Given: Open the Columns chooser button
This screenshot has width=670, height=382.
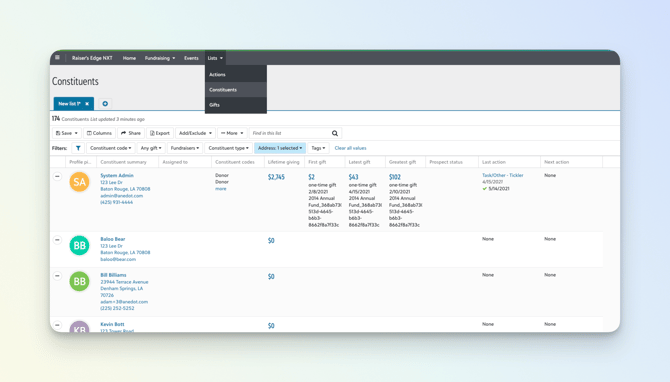Looking at the screenshot, I should [99, 133].
